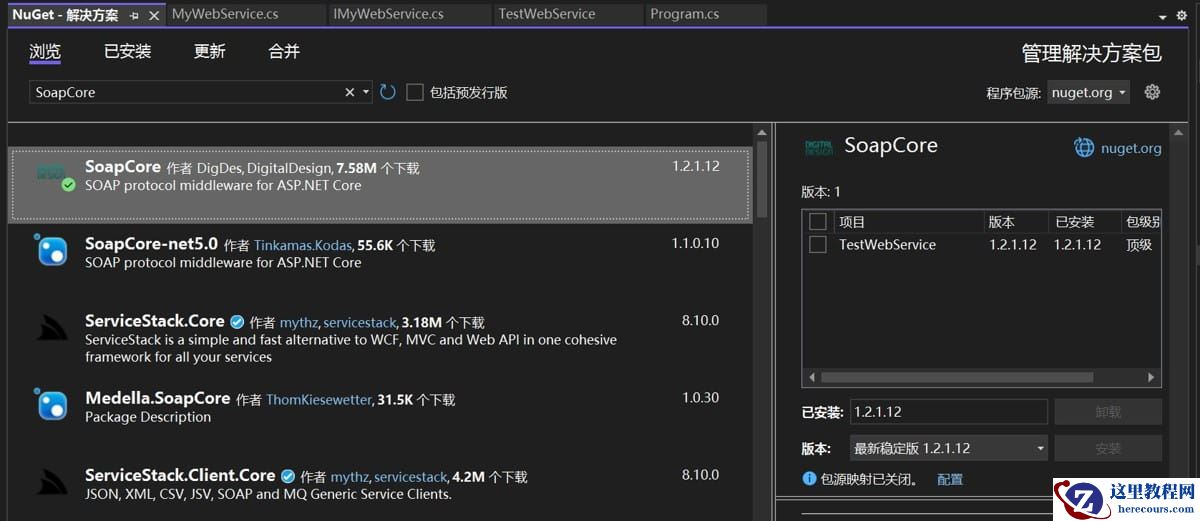Click scroll-left arrow in project table
This screenshot has height=521, width=1200.
tap(811, 378)
